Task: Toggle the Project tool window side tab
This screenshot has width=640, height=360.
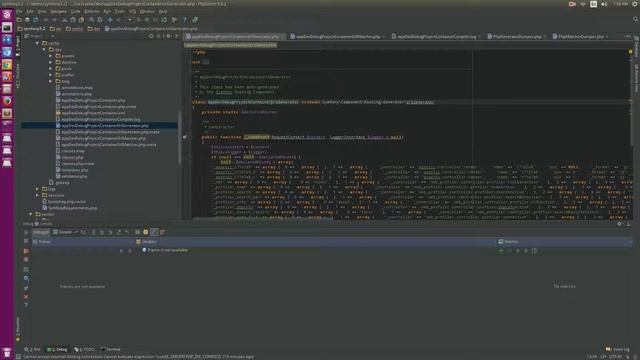Action: tap(18, 46)
